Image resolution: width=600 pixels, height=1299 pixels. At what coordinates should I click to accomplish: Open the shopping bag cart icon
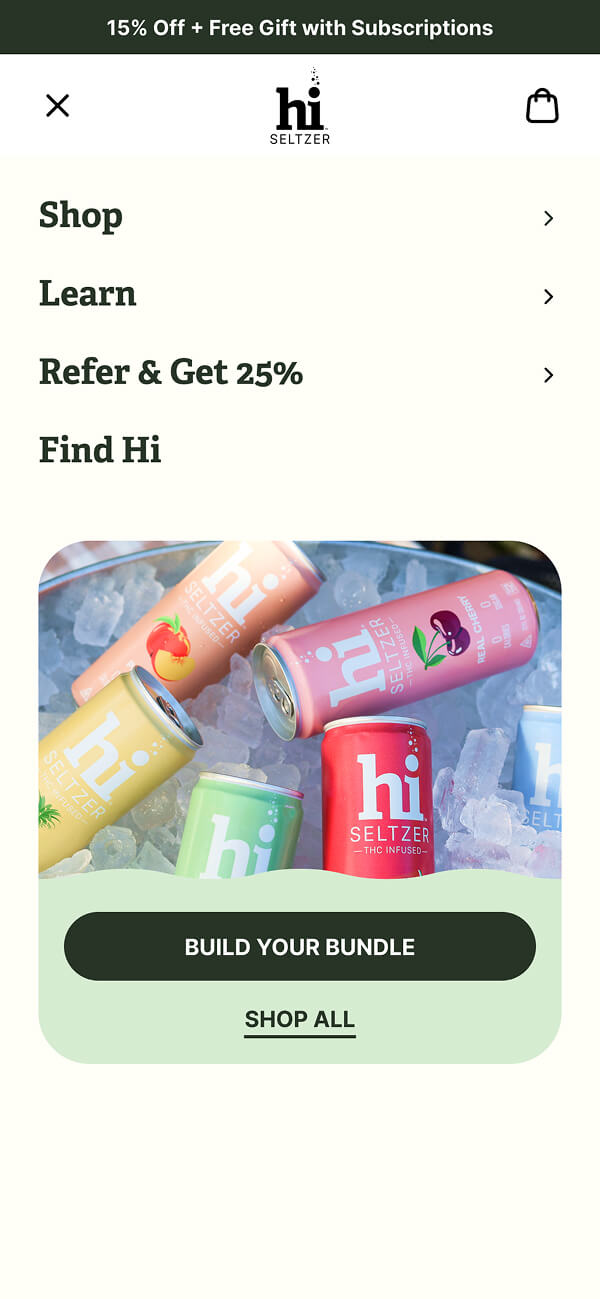click(542, 105)
